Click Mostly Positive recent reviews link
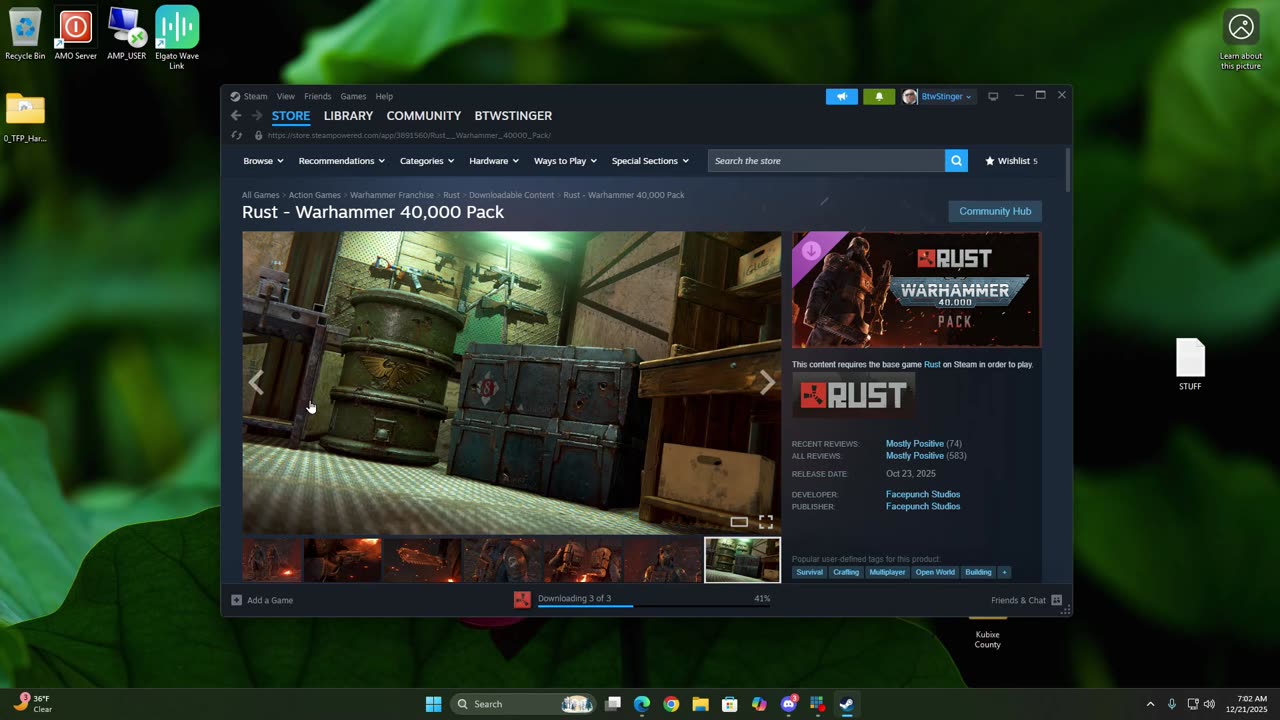The image size is (1280, 720). click(x=915, y=444)
